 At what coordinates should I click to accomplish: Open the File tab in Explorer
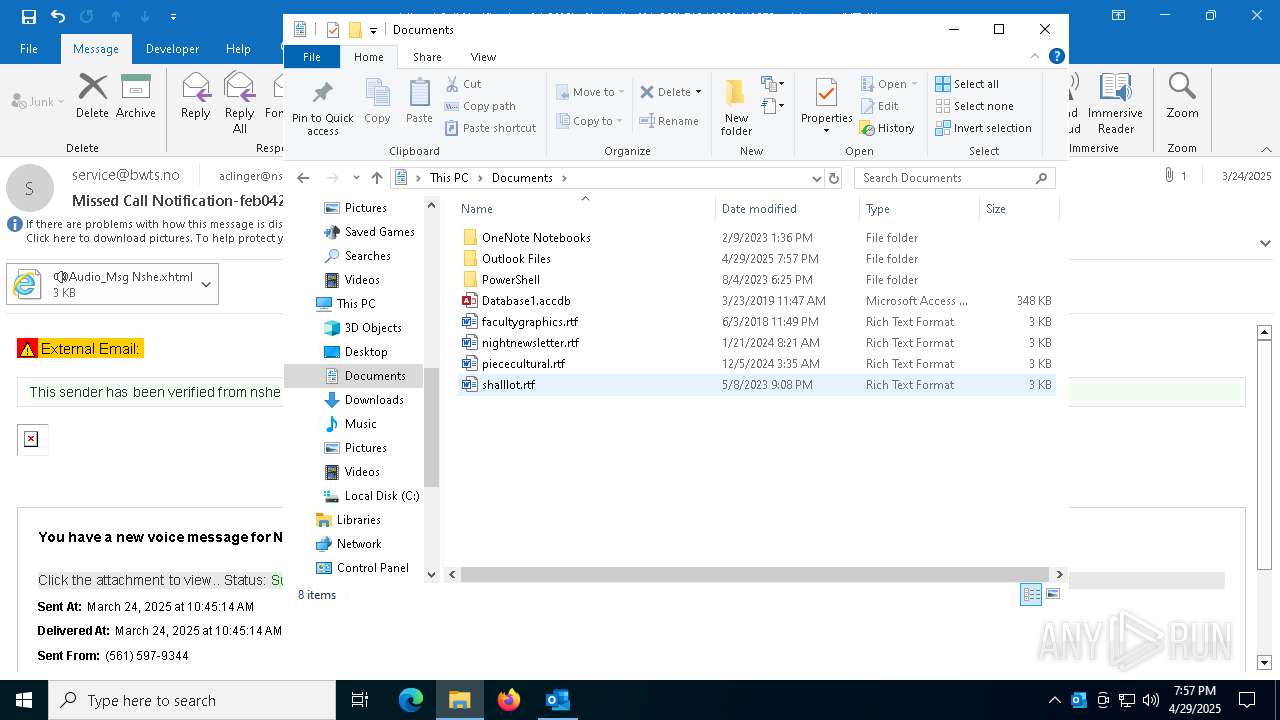click(312, 57)
